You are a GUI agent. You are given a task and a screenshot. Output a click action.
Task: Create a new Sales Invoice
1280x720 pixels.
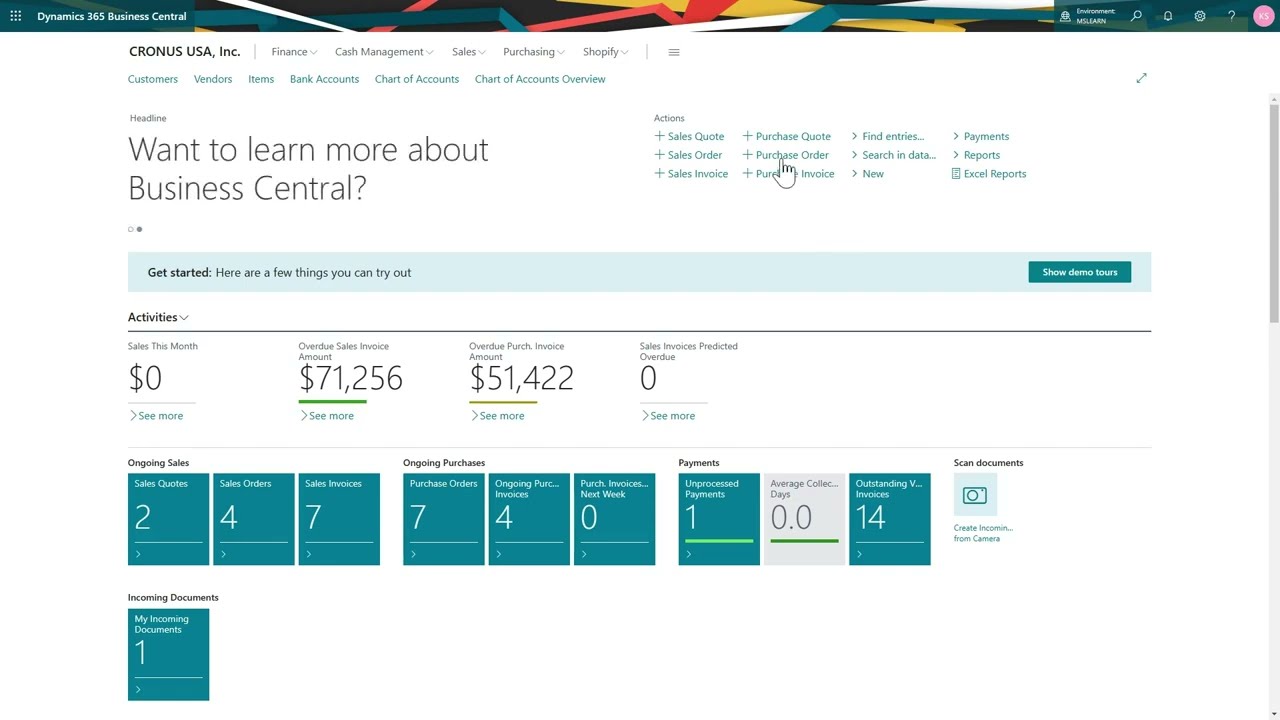click(691, 174)
